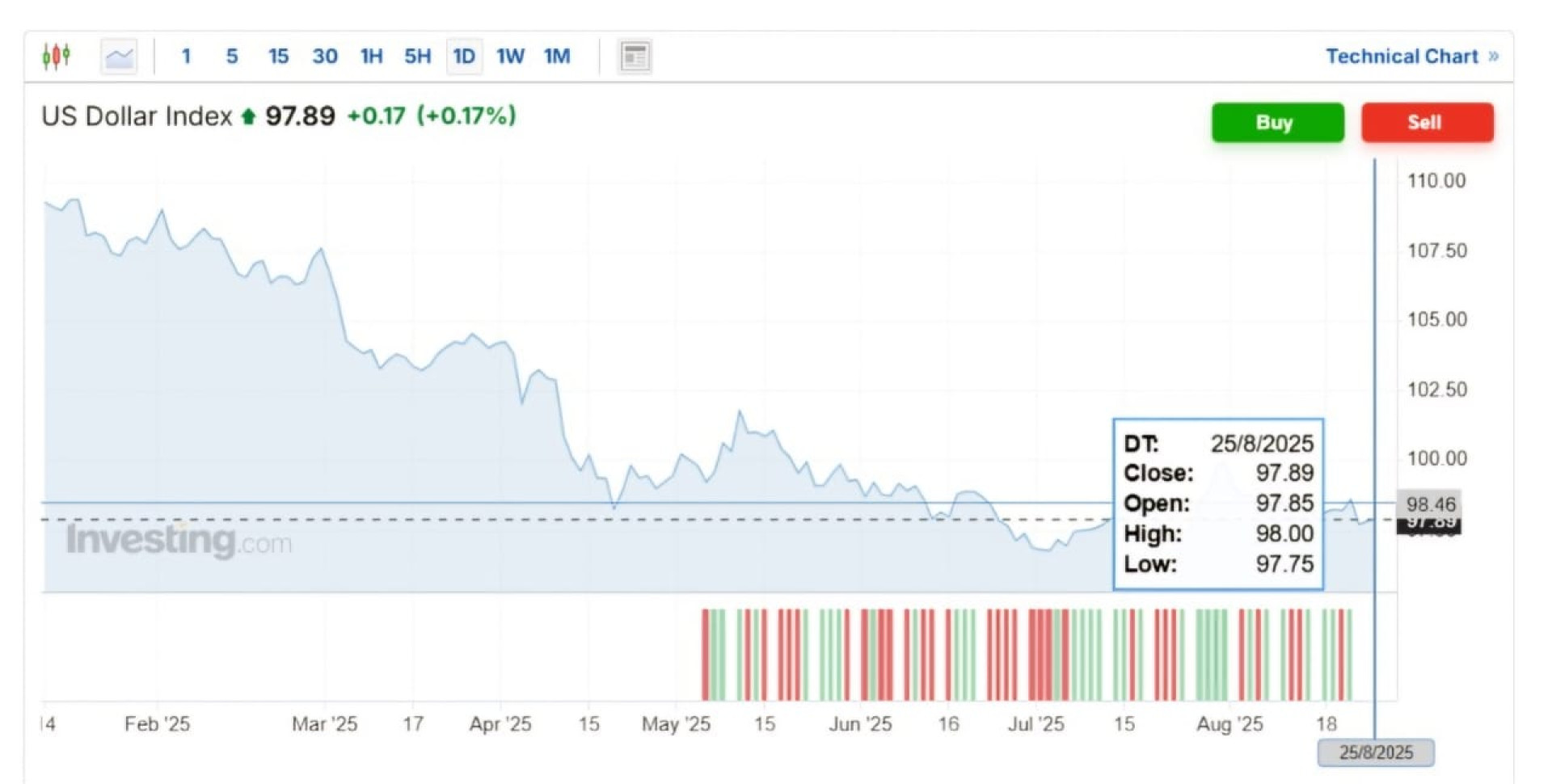Select the area chart type icon

119,57
